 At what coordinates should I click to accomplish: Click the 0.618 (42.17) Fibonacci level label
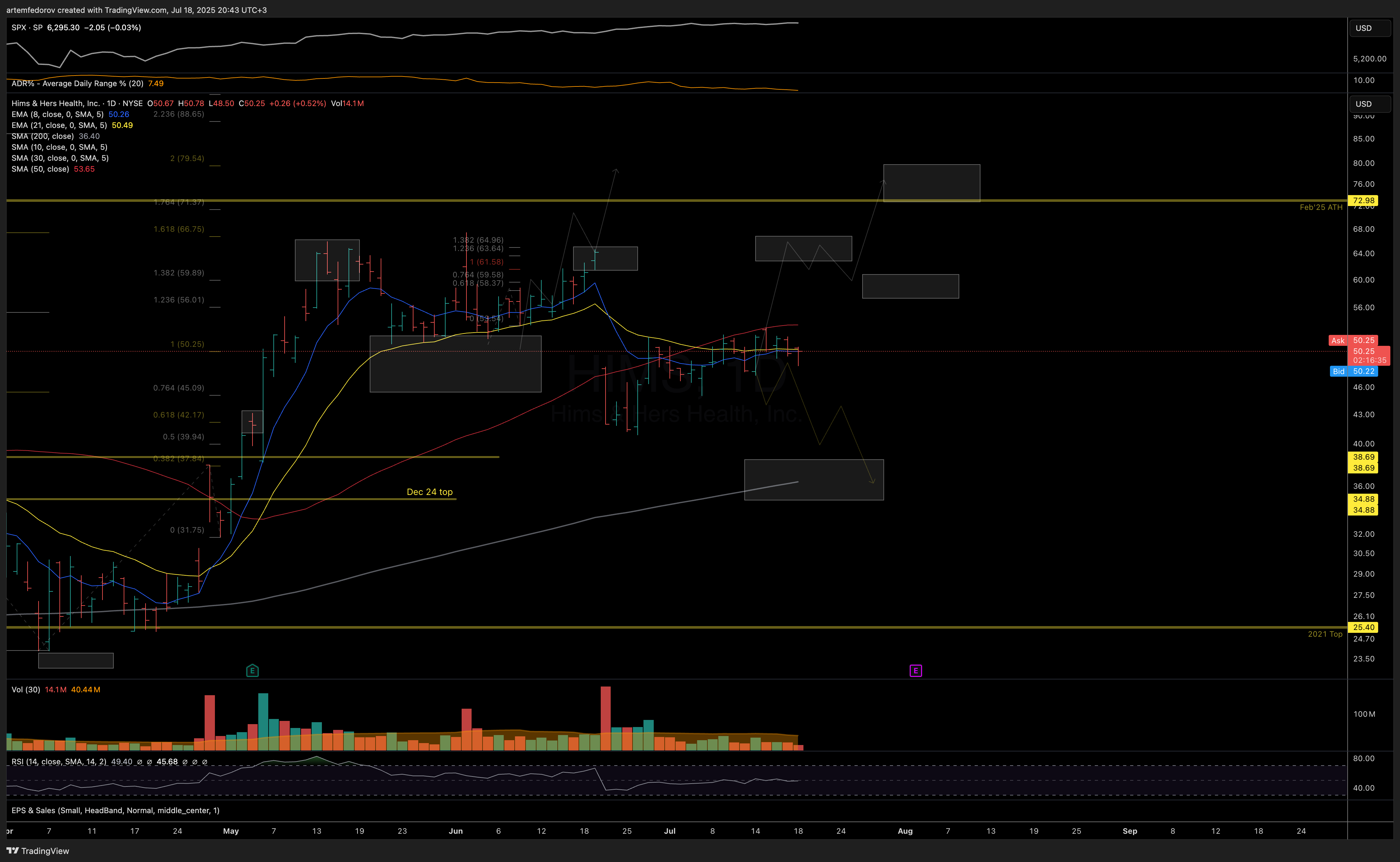179,415
